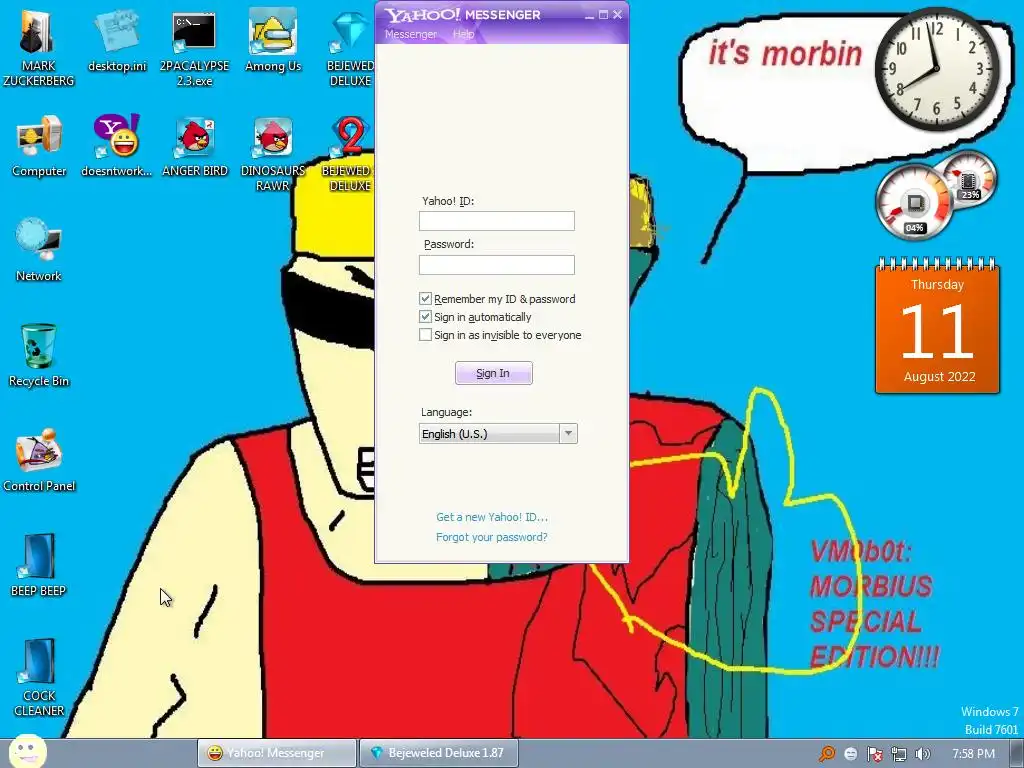Click Get a new Yahoo! ID link
The height and width of the screenshot is (768, 1024).
(492, 517)
